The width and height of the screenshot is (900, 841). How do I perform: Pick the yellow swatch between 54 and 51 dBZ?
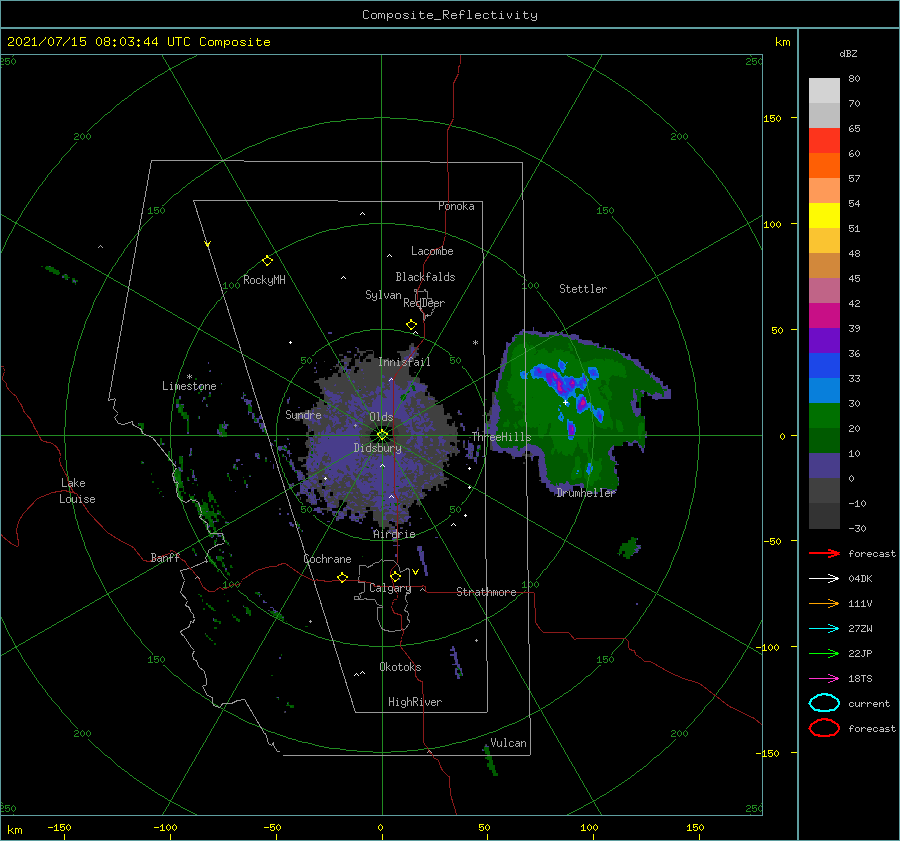point(824,216)
